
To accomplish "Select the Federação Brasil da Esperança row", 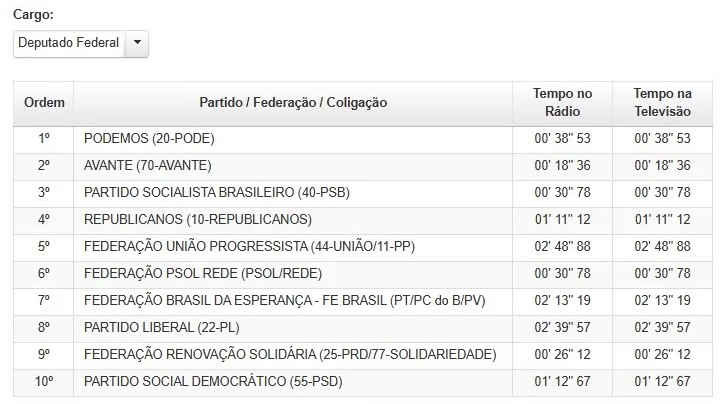I will [x=363, y=301].
